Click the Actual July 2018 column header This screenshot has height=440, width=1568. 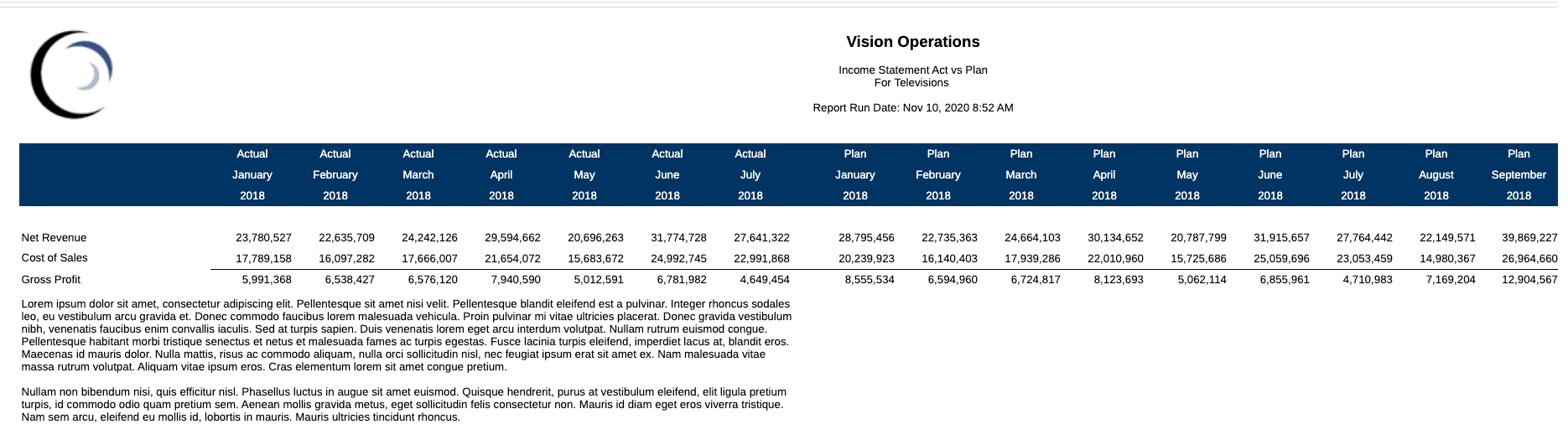(x=750, y=174)
